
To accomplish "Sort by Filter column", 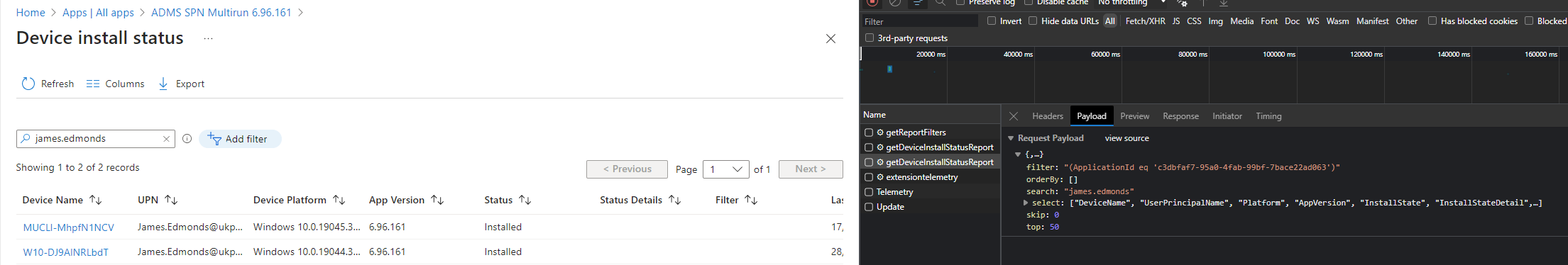I will point(751,201).
